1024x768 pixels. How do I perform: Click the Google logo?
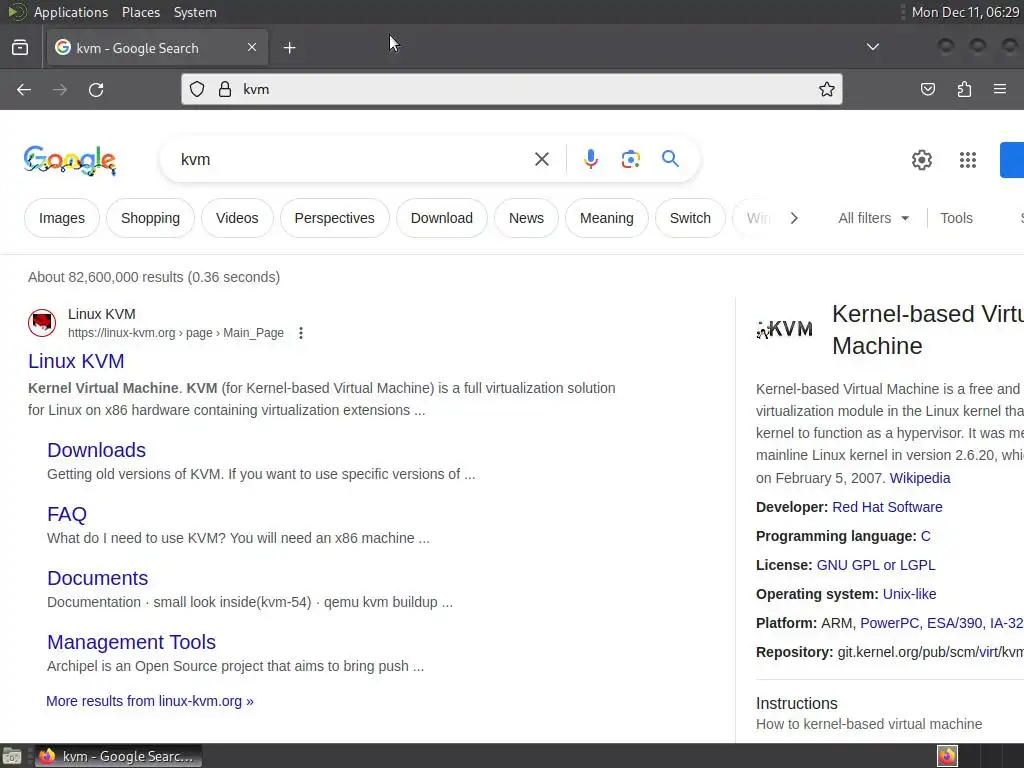click(70, 160)
